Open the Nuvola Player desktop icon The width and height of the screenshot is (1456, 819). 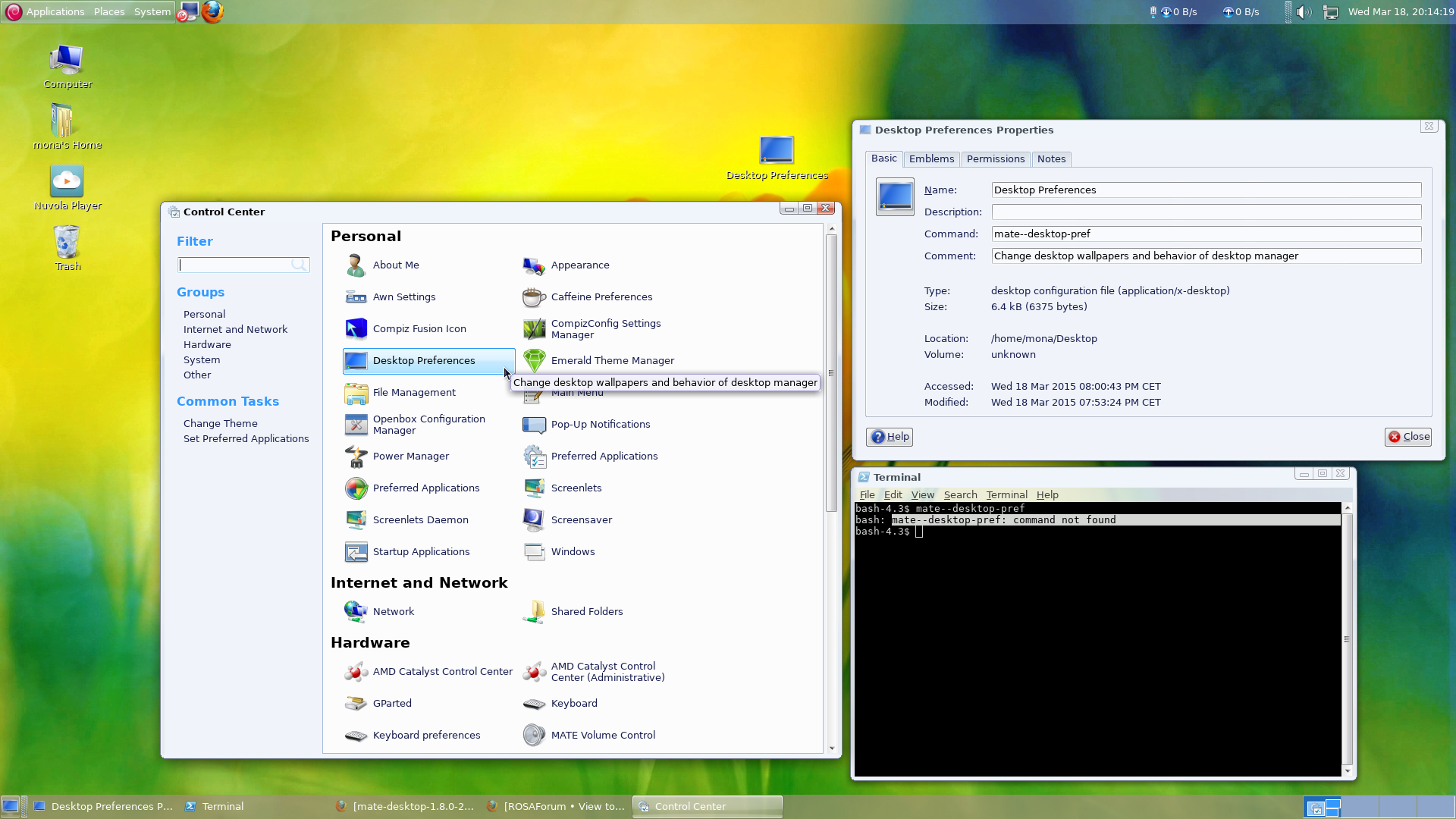67,182
